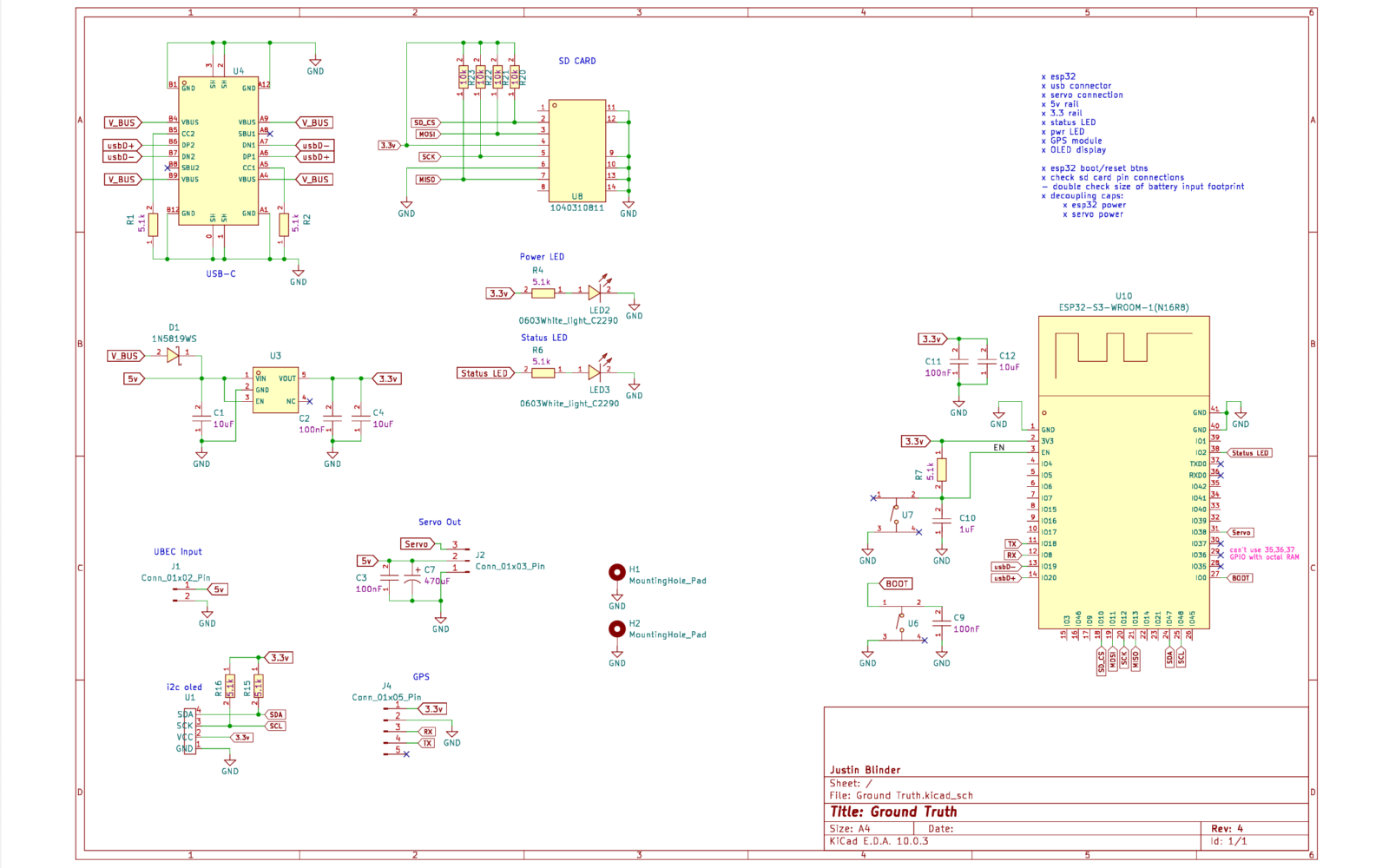Click the Status LED label at ESP32 IO2

(1250, 453)
